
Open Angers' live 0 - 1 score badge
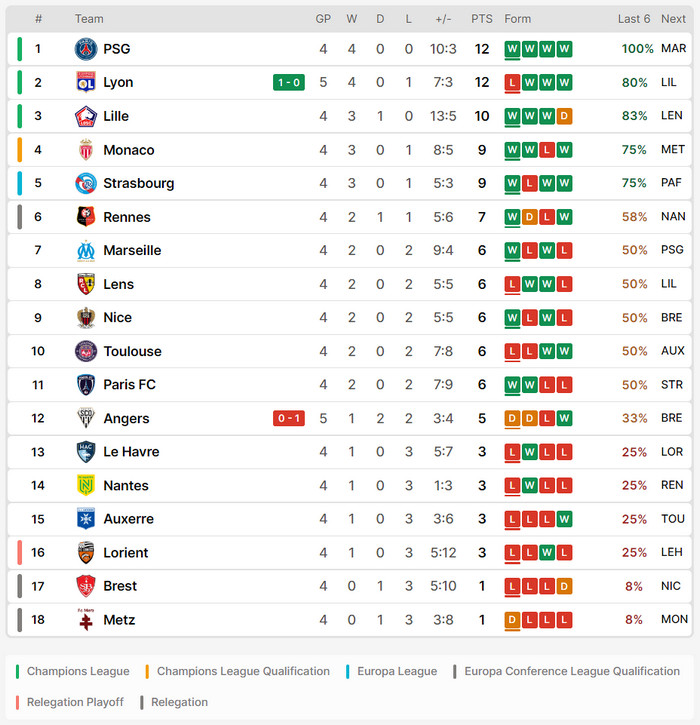tap(288, 418)
